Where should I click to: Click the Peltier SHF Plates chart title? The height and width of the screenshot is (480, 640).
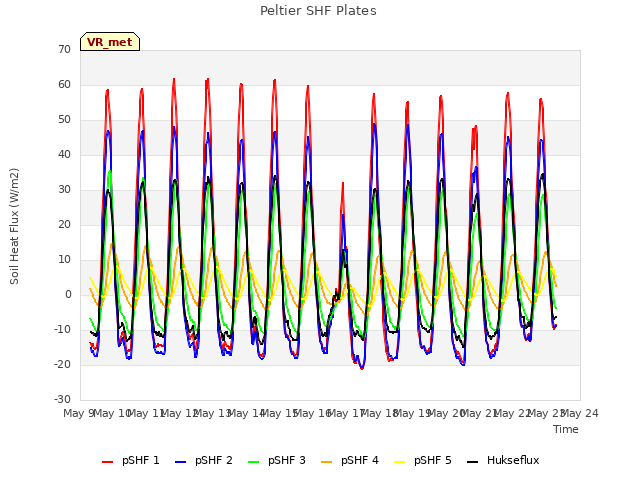coord(318,11)
